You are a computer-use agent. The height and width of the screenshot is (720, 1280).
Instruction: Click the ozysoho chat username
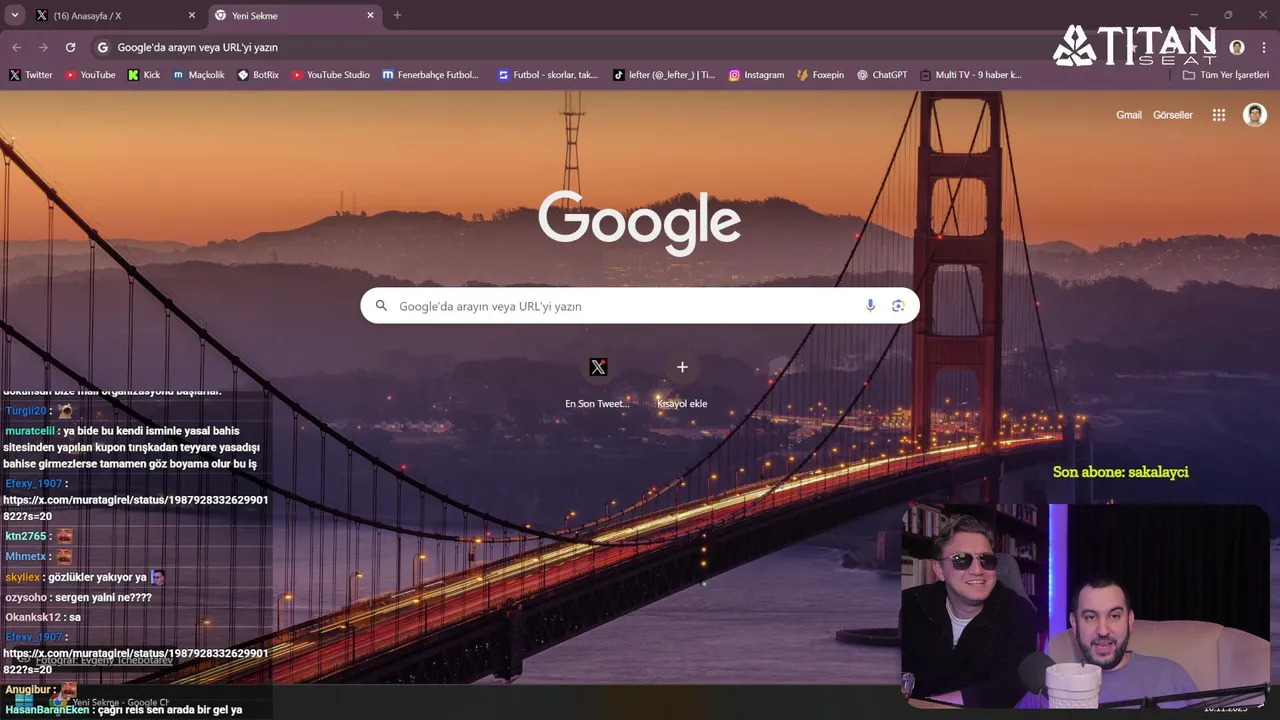26,597
